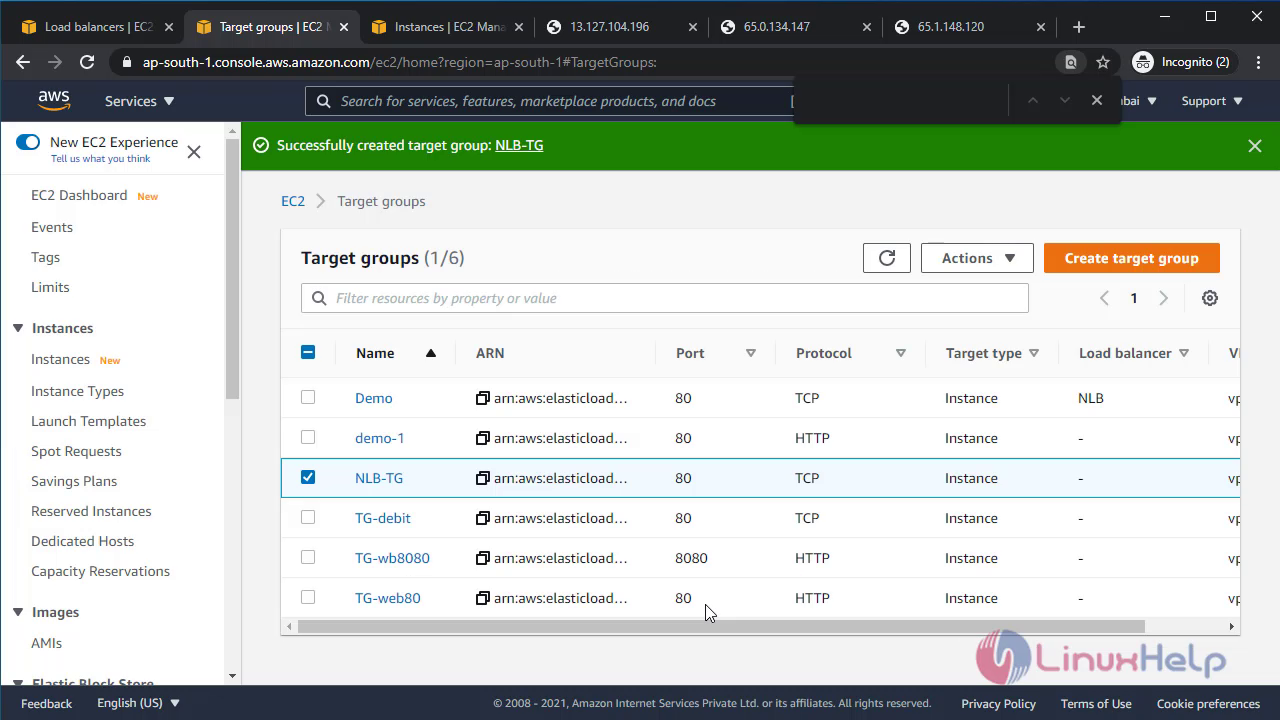Open table preferences gear icon

tap(1210, 298)
